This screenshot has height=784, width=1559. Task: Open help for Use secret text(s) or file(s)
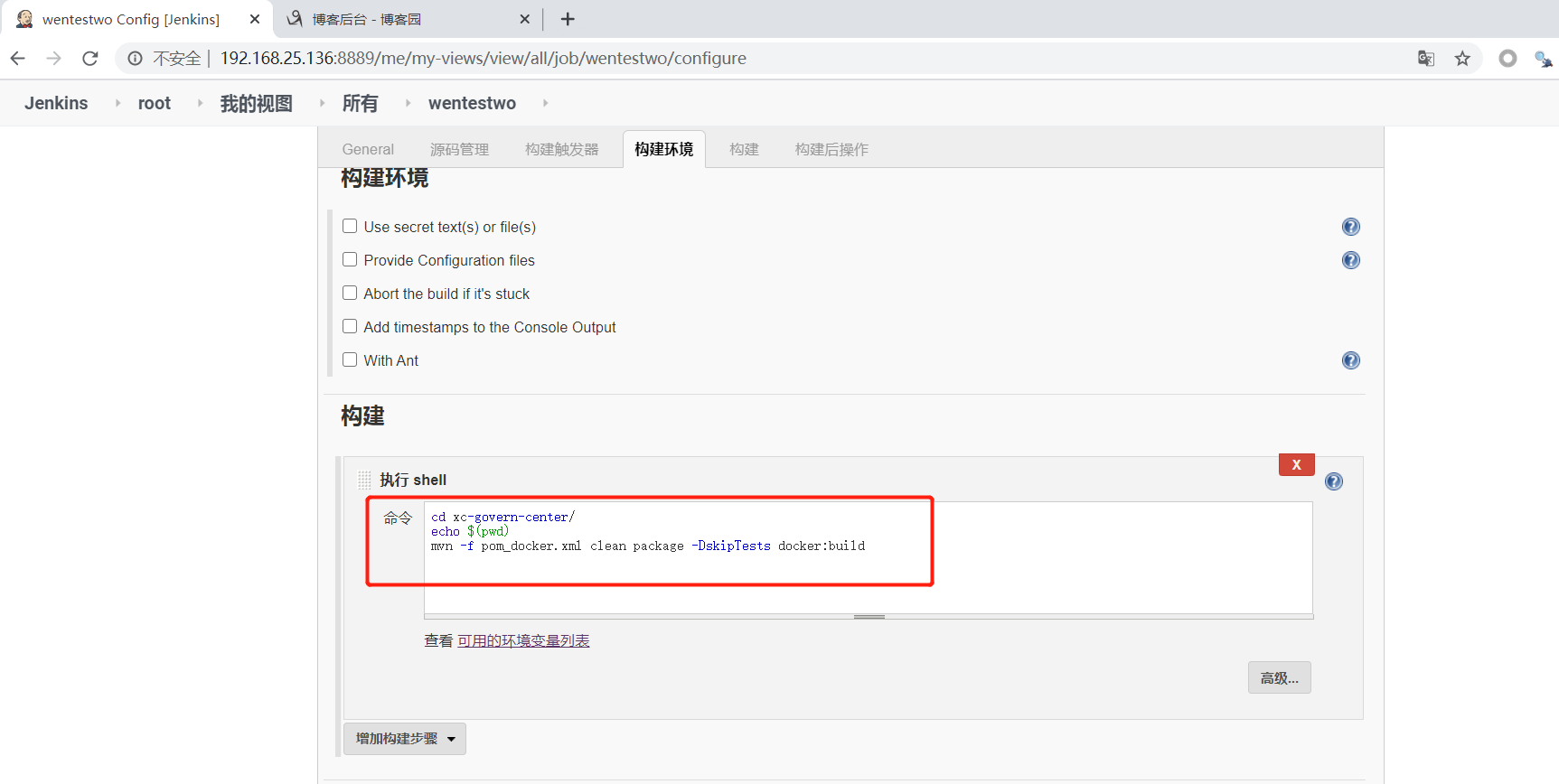[1351, 227]
